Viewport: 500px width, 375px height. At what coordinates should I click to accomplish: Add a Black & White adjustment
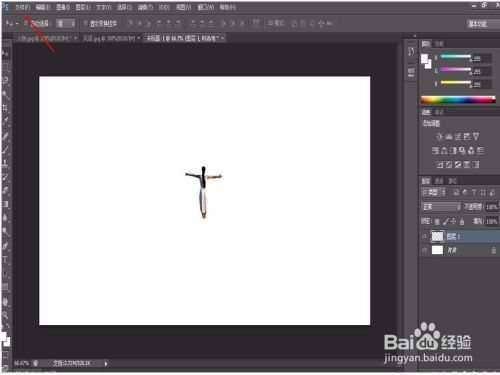pyautogui.click(x=454, y=151)
